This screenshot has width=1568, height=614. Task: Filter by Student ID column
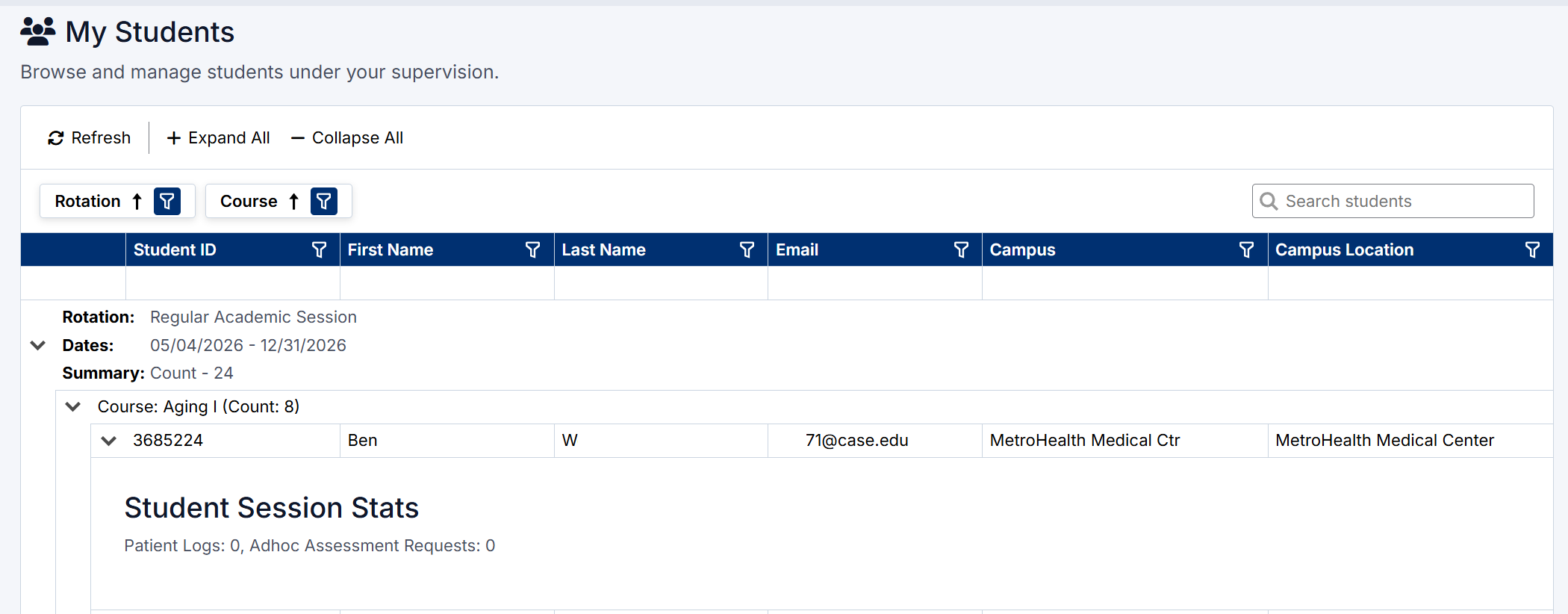[x=319, y=250]
